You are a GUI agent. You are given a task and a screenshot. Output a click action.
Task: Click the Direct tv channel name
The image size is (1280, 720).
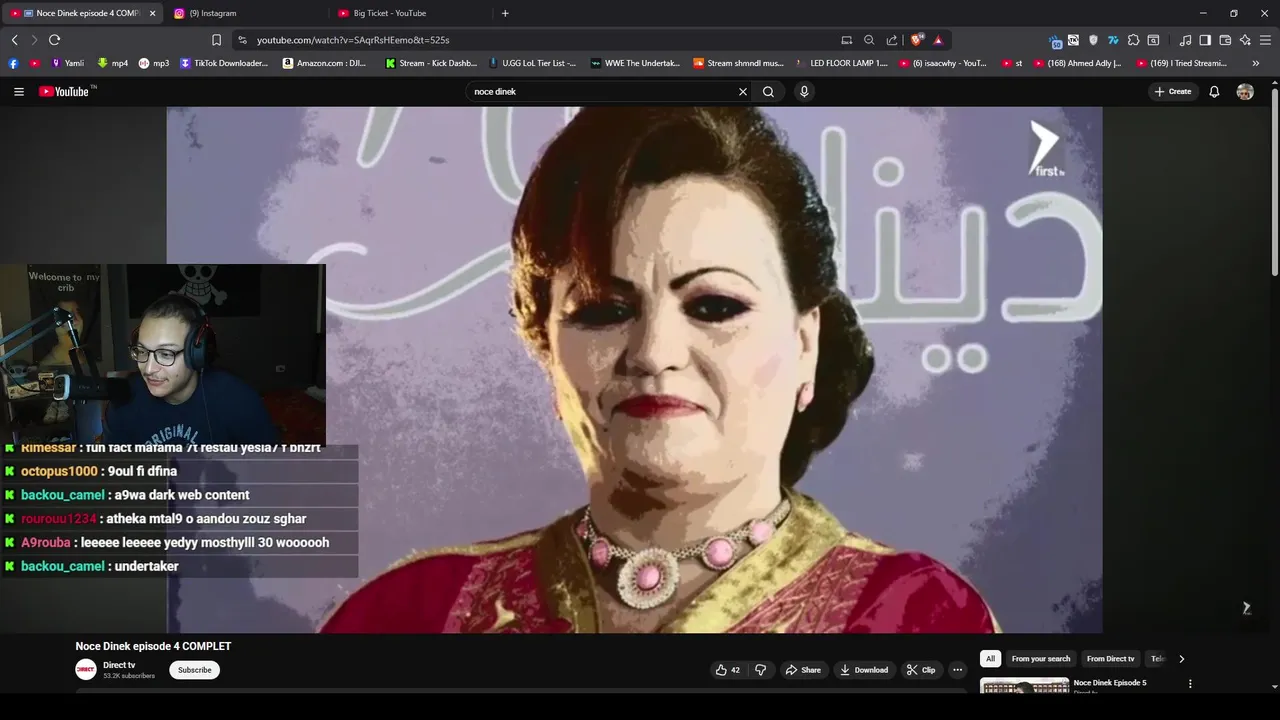click(119, 665)
